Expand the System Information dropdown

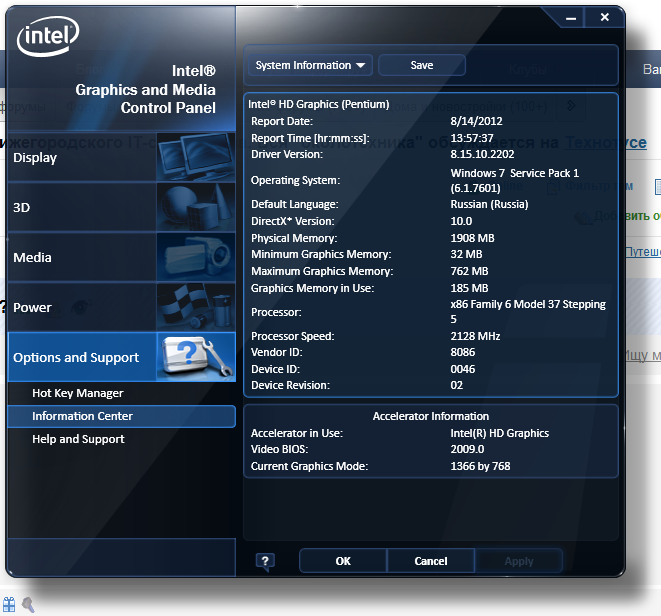tap(310, 65)
